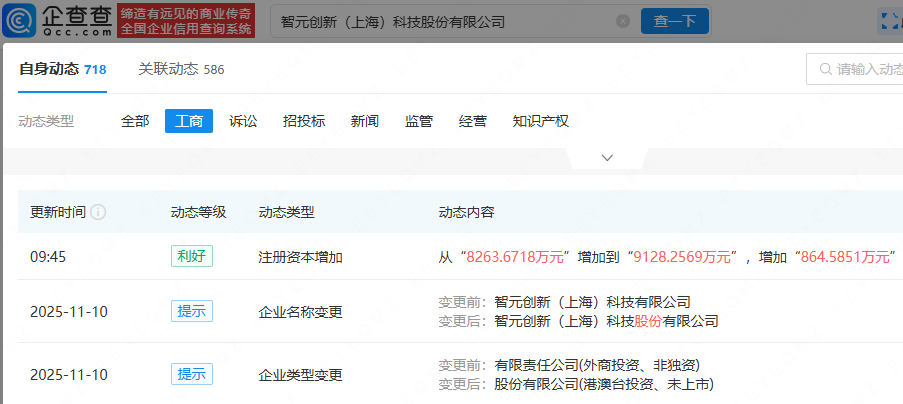Click the red slogan banner by the logo
This screenshot has width=903, height=404.
coord(186,21)
